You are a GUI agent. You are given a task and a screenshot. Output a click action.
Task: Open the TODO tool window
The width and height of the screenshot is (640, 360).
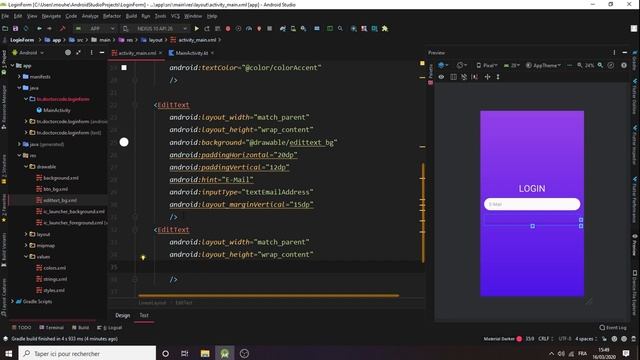click(x=22, y=327)
